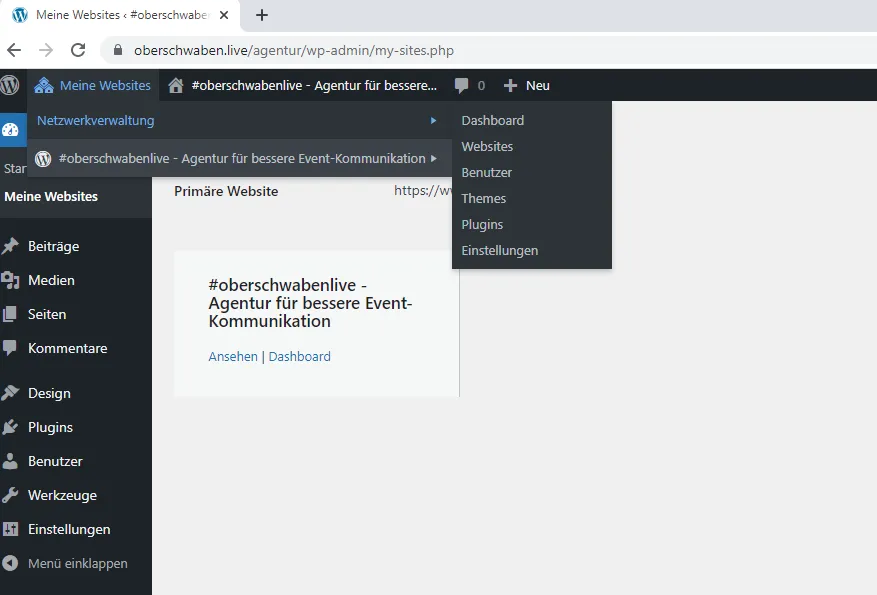The height and width of the screenshot is (595, 877).
Task: Open Benutzer in the sidebar
Action: (x=55, y=461)
